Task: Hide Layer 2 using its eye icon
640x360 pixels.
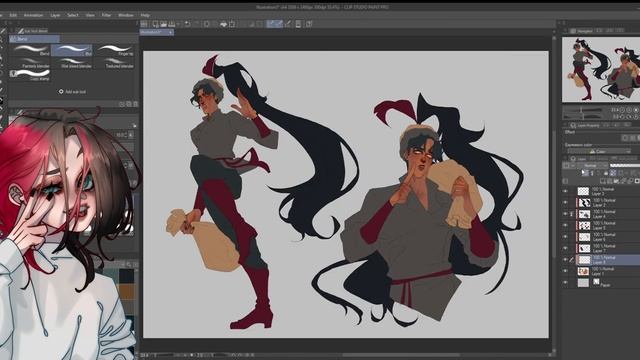Action: click(x=565, y=202)
